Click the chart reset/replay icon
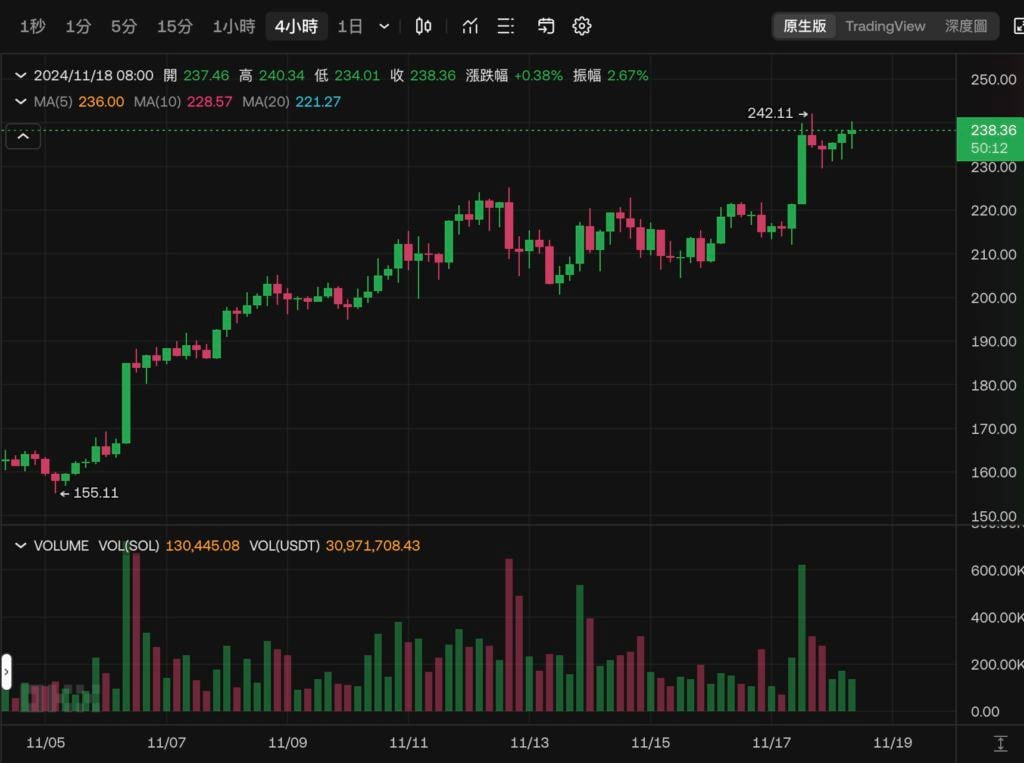Screen dimensions: 1024x763 click(546, 26)
